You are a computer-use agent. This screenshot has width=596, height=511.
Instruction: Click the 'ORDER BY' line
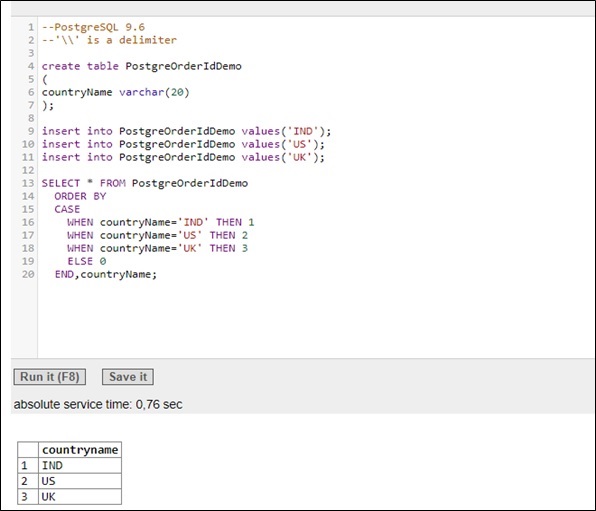coord(80,196)
